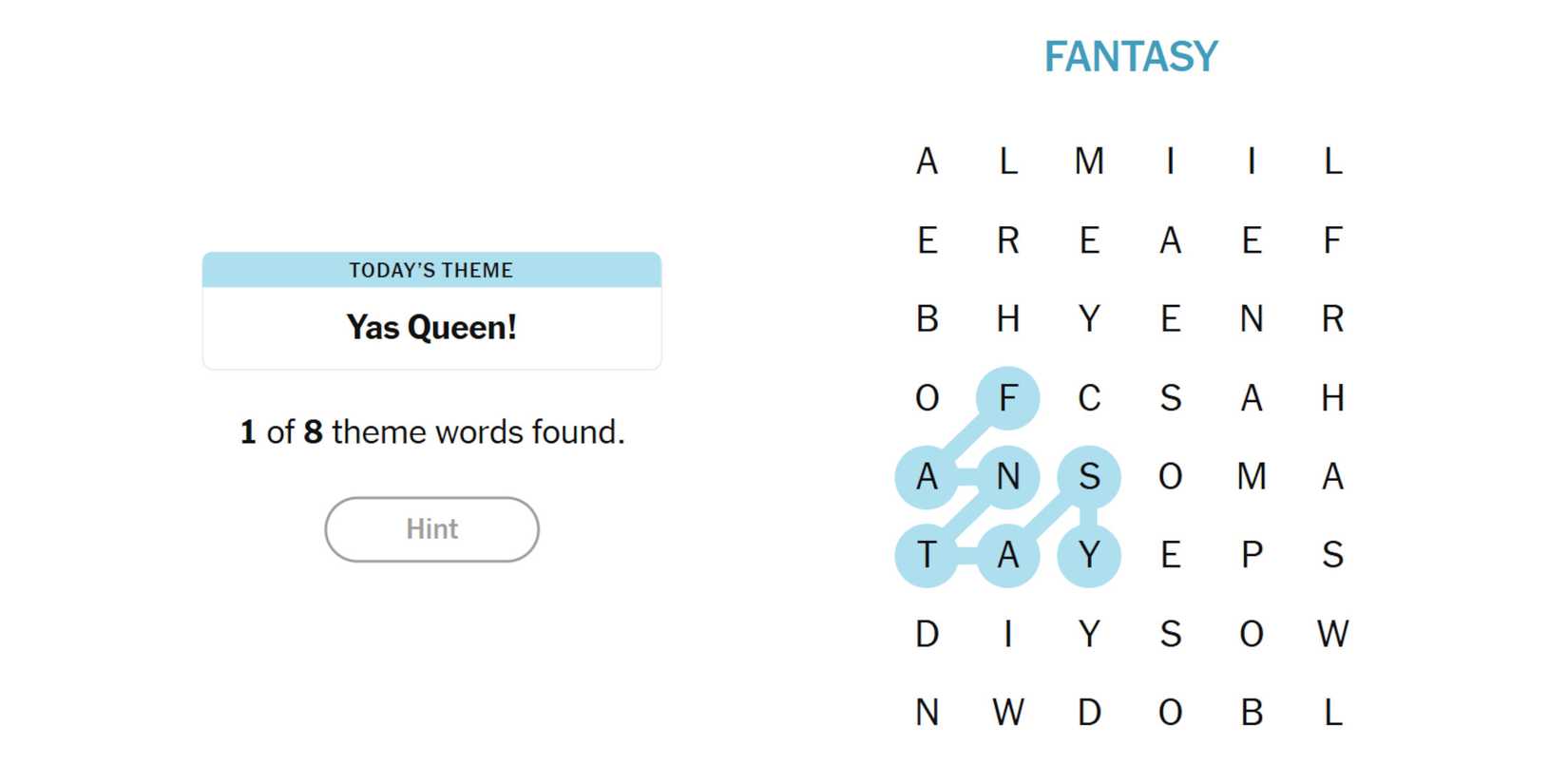This screenshot has width=1568, height=784.
Task: Click the highlighted letter S
Action: (x=1089, y=476)
